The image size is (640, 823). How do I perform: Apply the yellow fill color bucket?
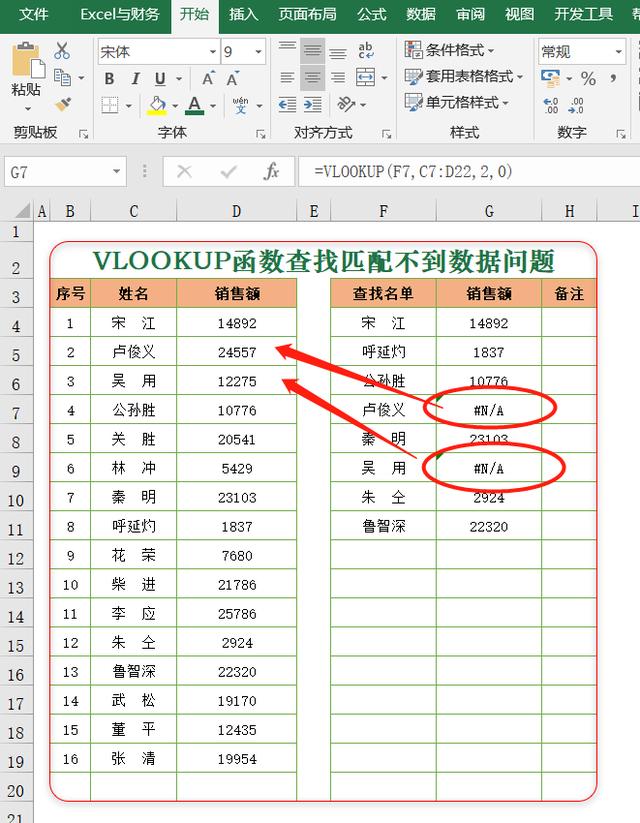point(157,105)
